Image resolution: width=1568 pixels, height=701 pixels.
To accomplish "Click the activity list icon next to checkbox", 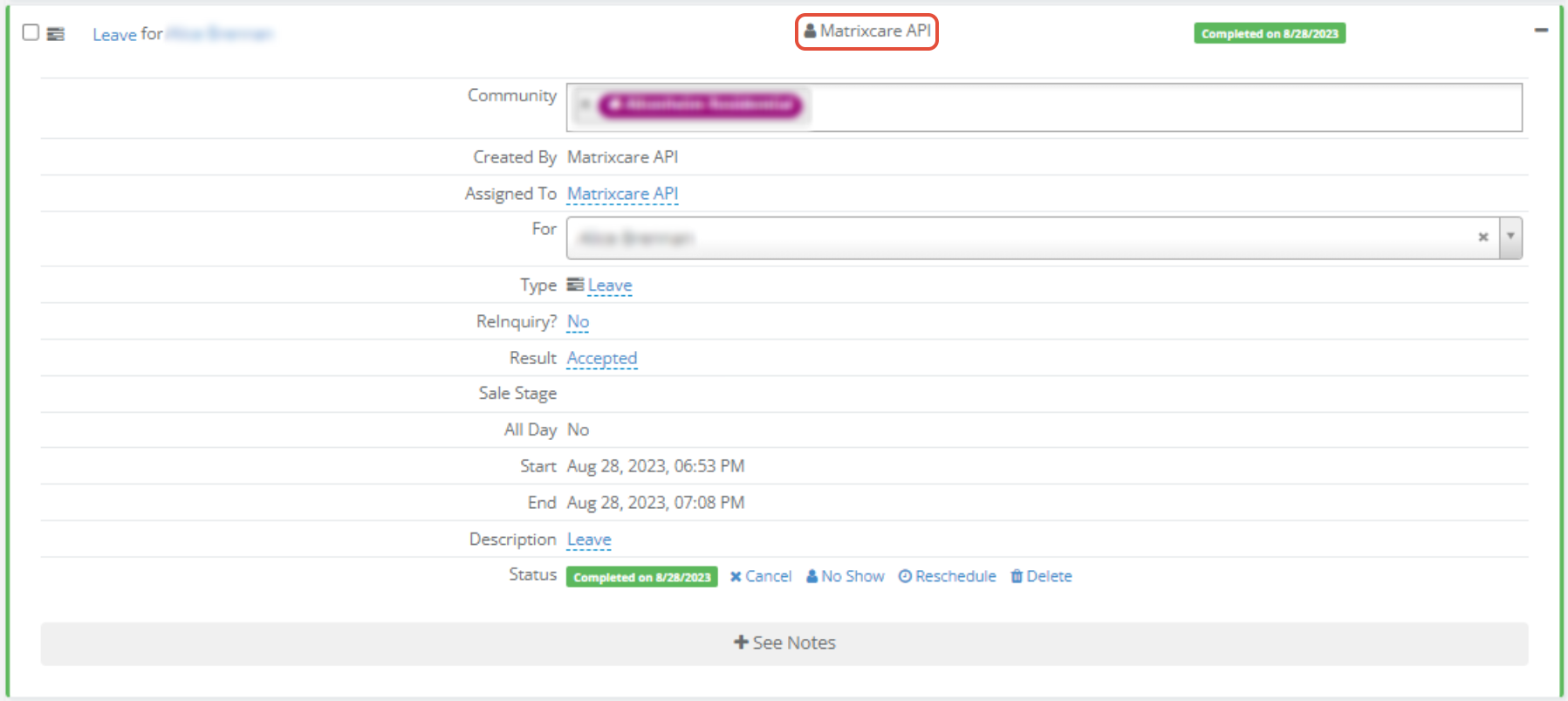I will click(x=56, y=34).
